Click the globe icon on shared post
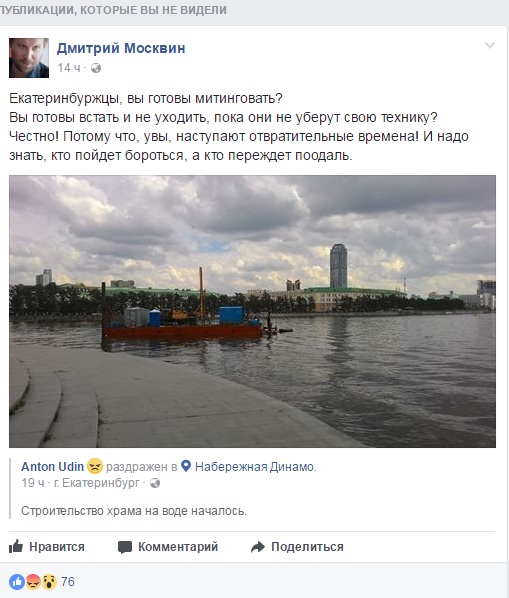 tap(155, 483)
